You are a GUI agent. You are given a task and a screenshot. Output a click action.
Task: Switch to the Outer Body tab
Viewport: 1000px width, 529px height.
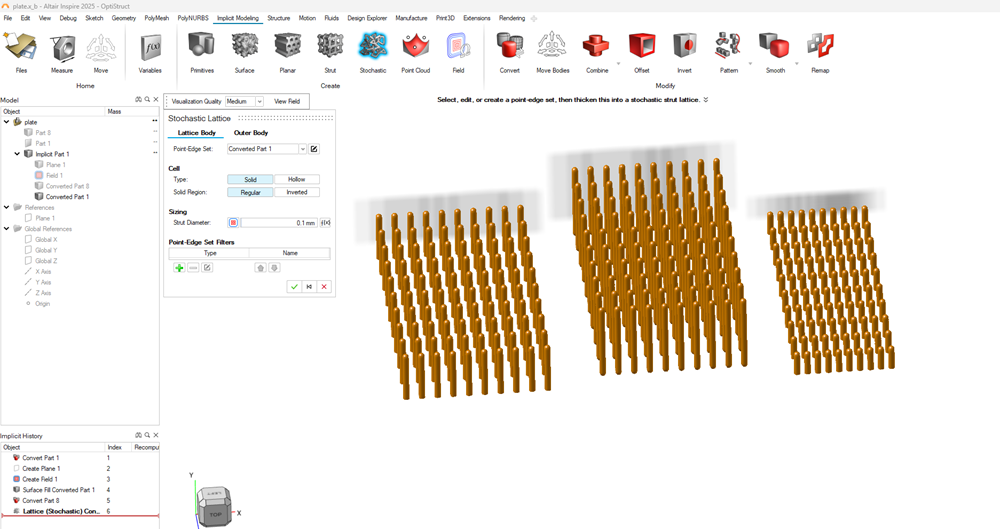250,132
